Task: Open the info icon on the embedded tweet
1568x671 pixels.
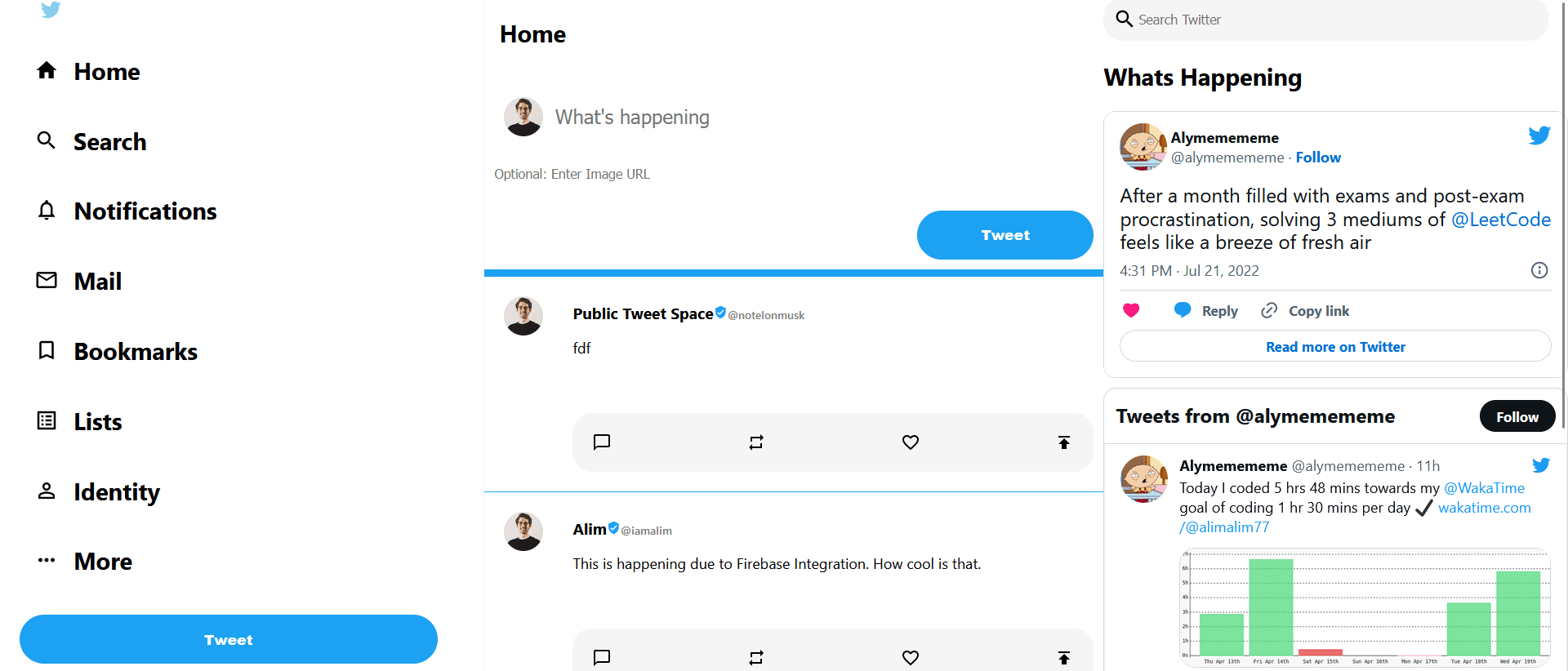Action: 1539,269
